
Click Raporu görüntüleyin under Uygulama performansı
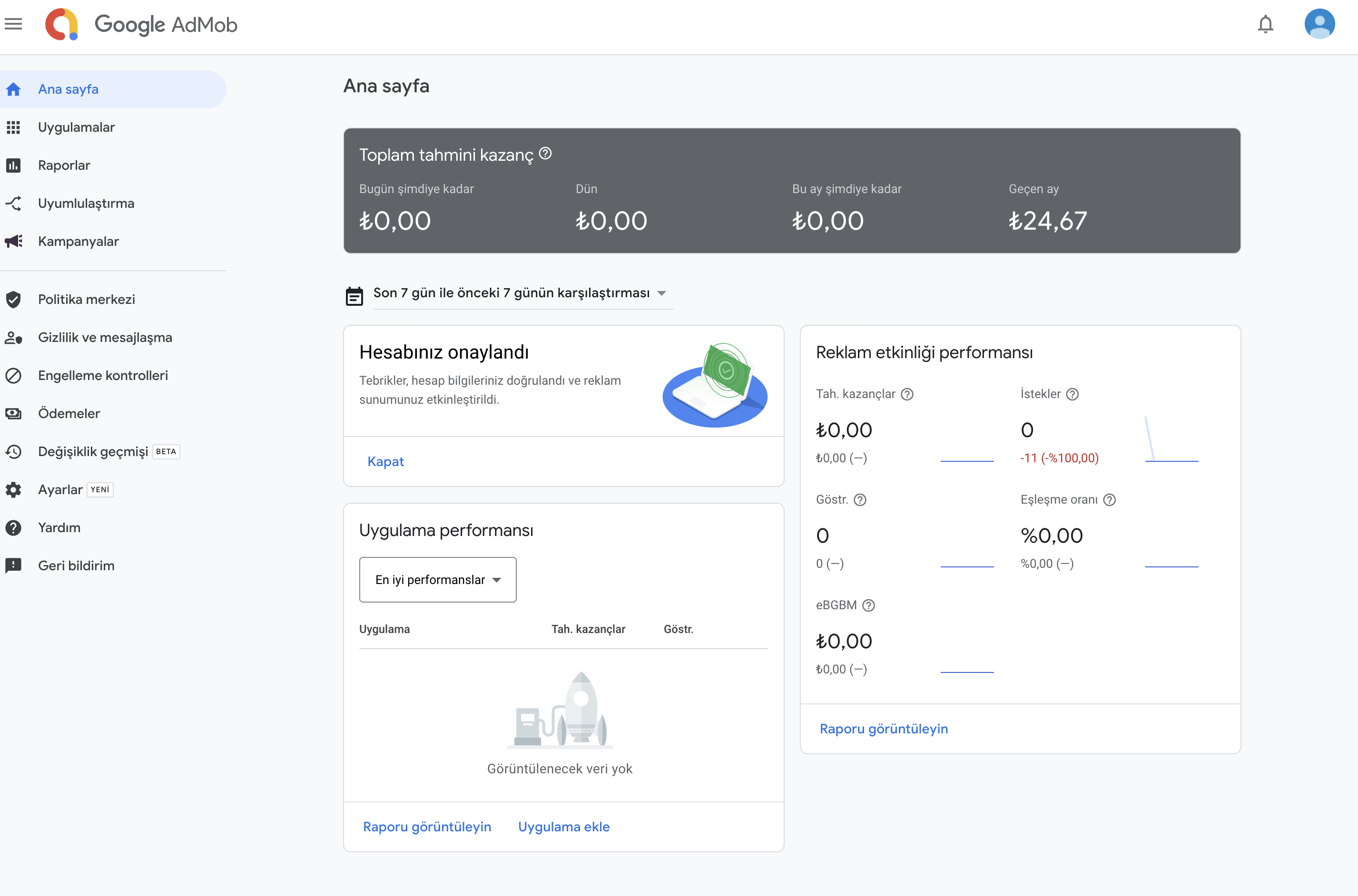(427, 827)
